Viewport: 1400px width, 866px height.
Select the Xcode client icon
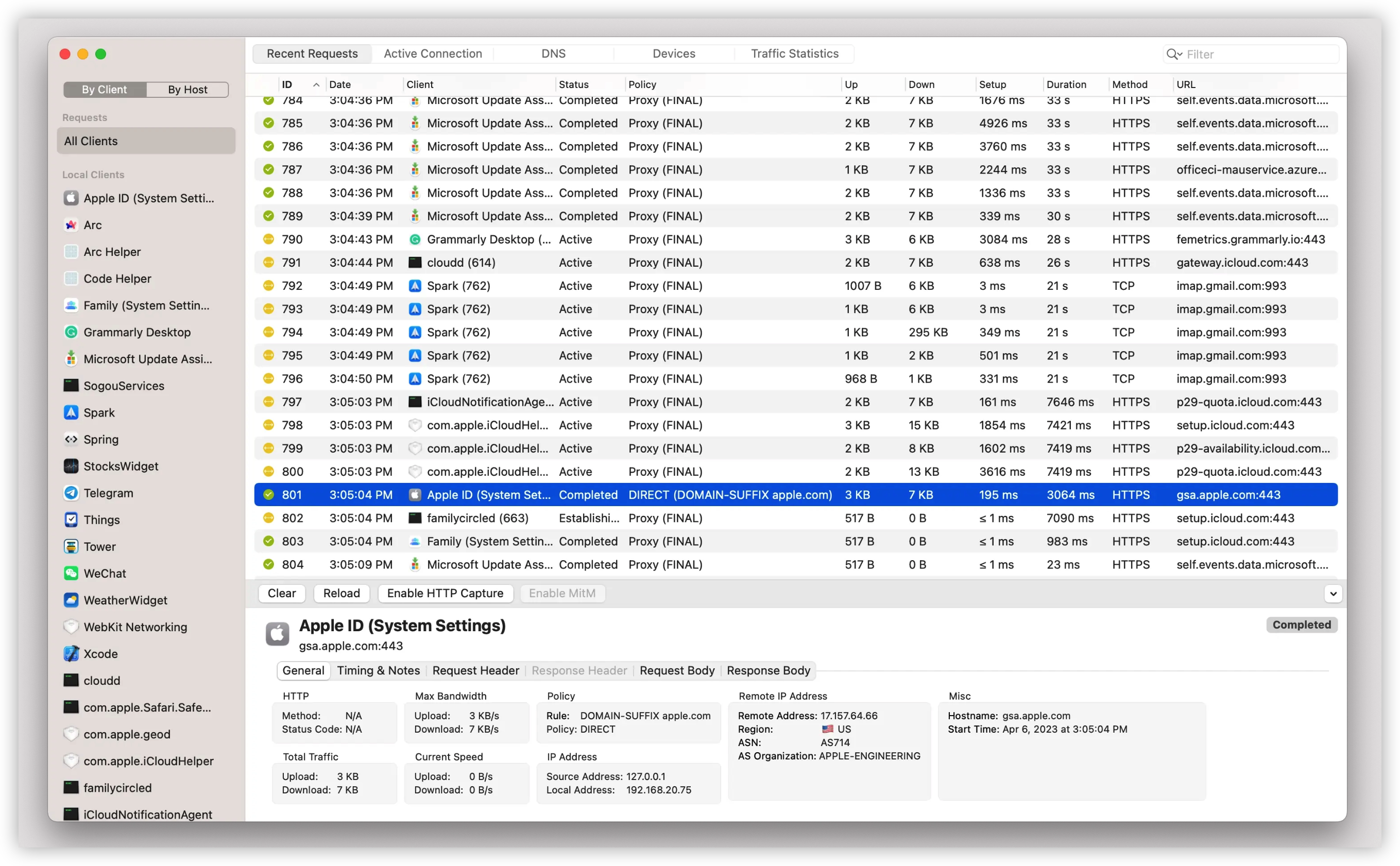click(x=71, y=653)
